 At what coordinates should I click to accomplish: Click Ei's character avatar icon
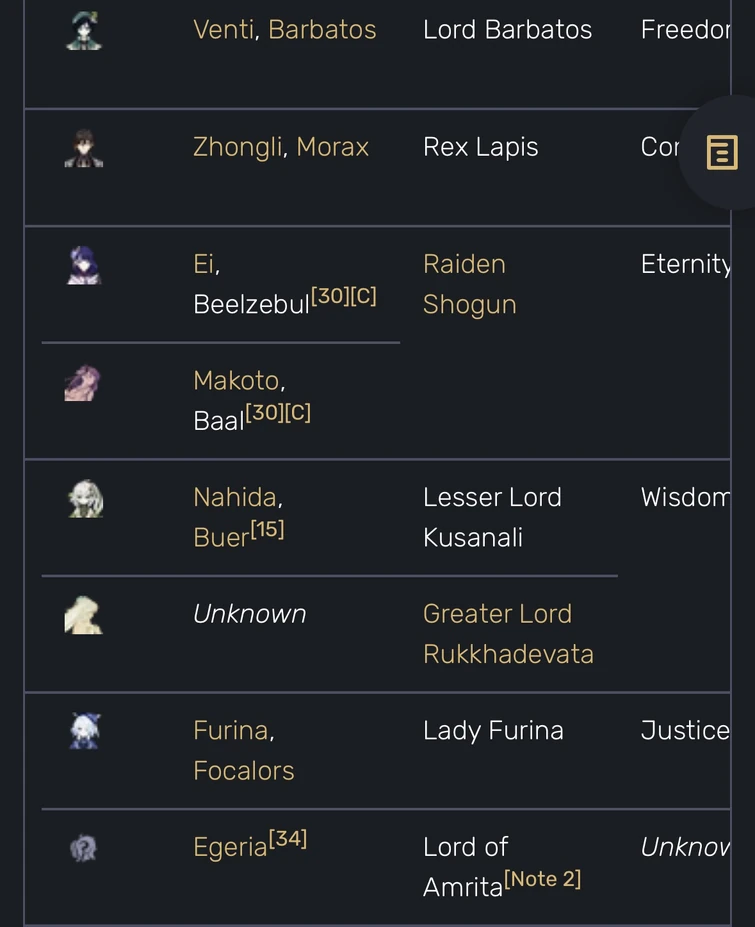tap(85, 263)
